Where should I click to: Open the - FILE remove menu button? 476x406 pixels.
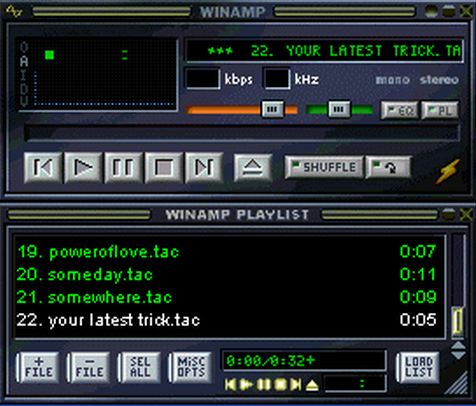(89, 367)
